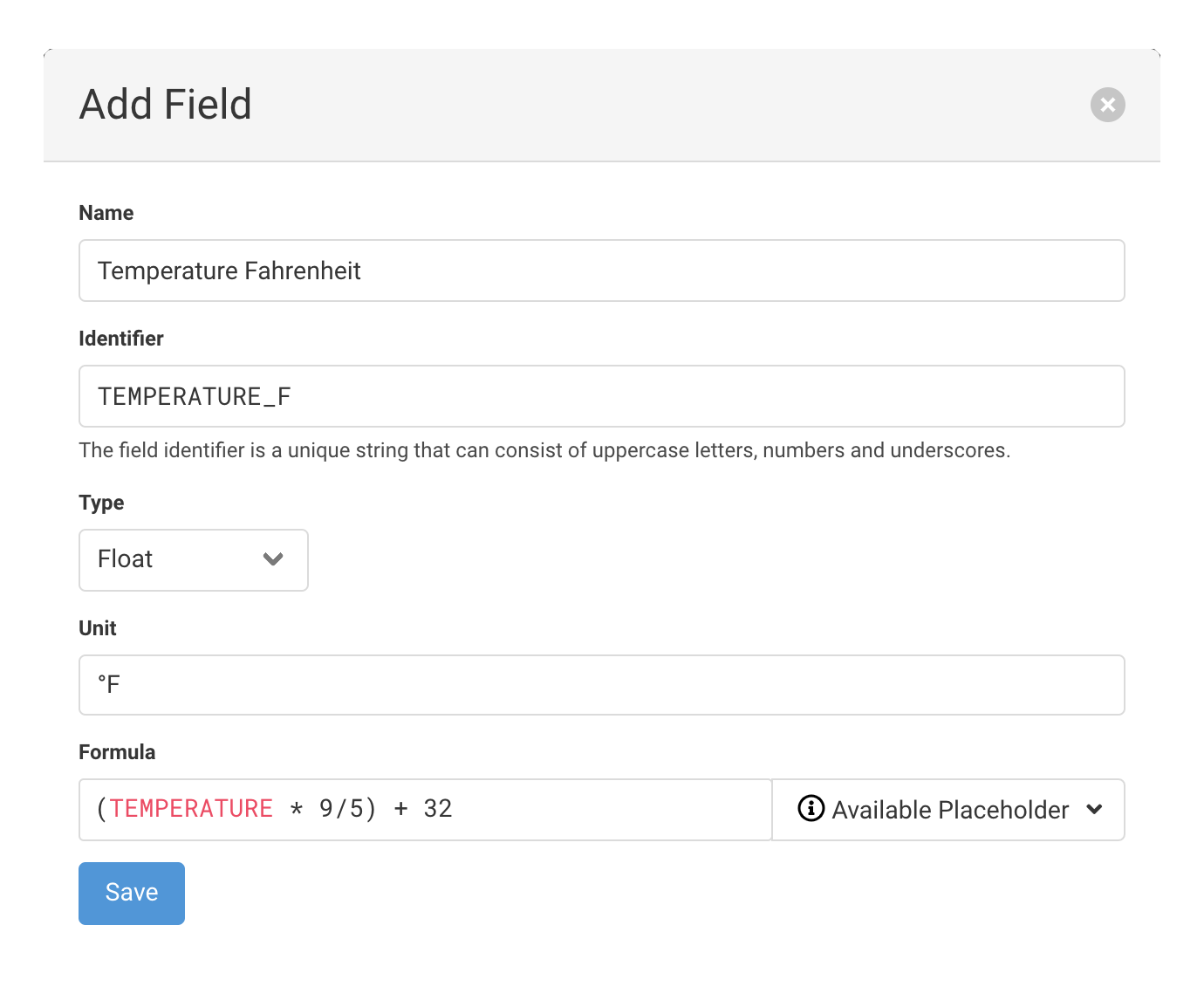This screenshot has height=1007, width=1204.
Task: Select the Unit input containing °F
Action: point(602,685)
